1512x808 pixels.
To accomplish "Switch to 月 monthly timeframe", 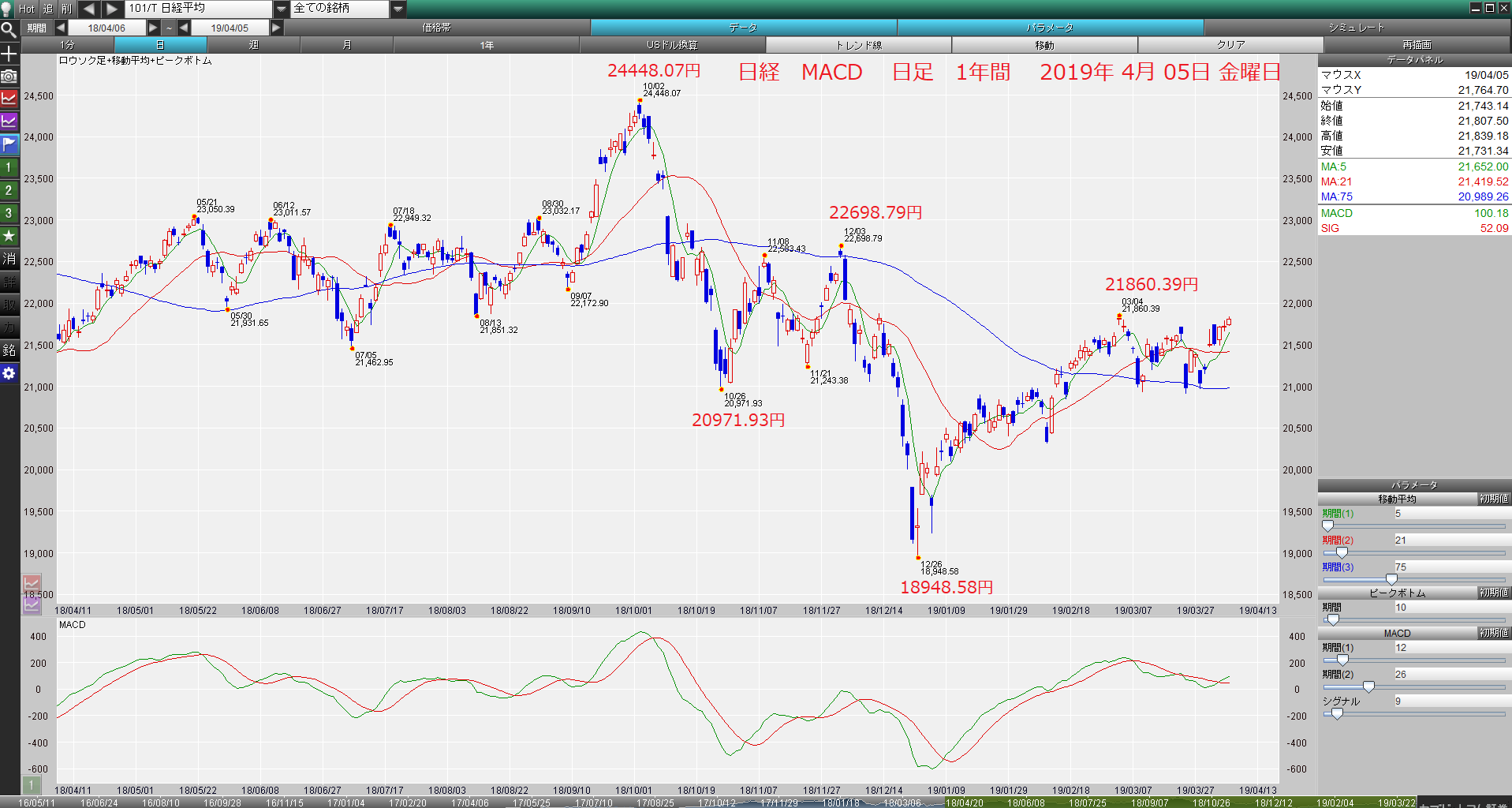I will (x=347, y=45).
